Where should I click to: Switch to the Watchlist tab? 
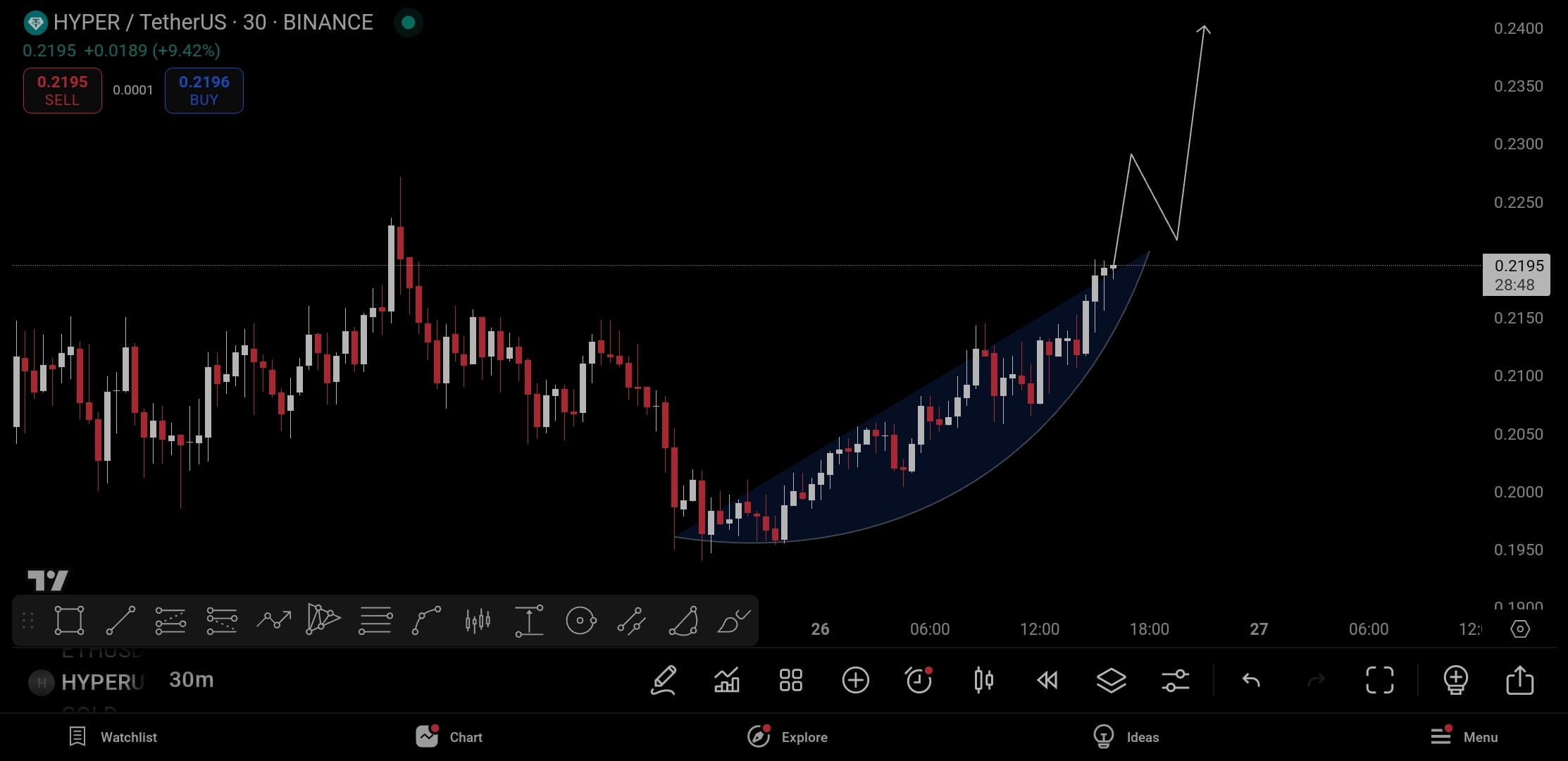113,737
